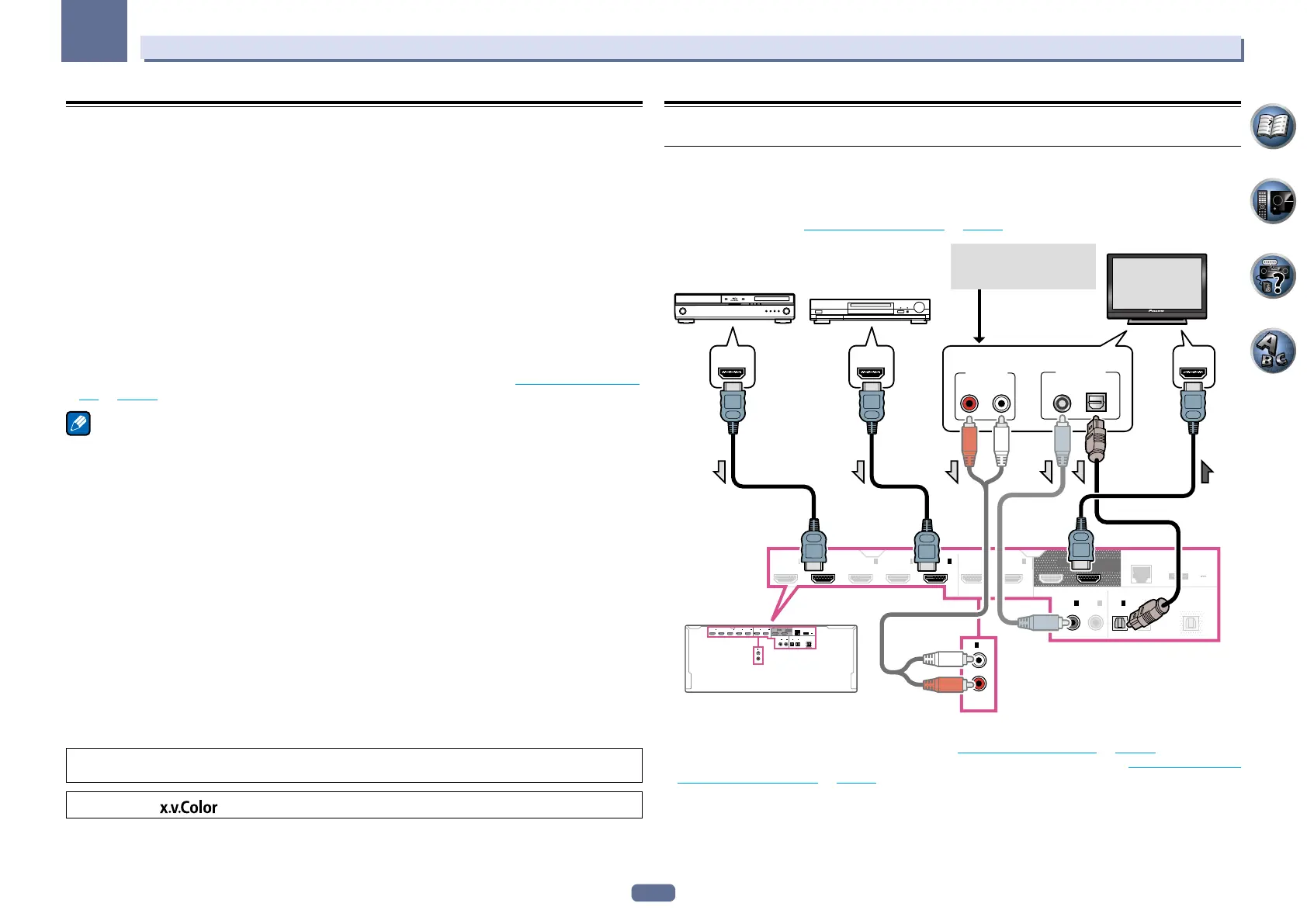Screen dimensions: 1307x924
Task: Click the white analog audio jack on receiver
Action: [980, 659]
